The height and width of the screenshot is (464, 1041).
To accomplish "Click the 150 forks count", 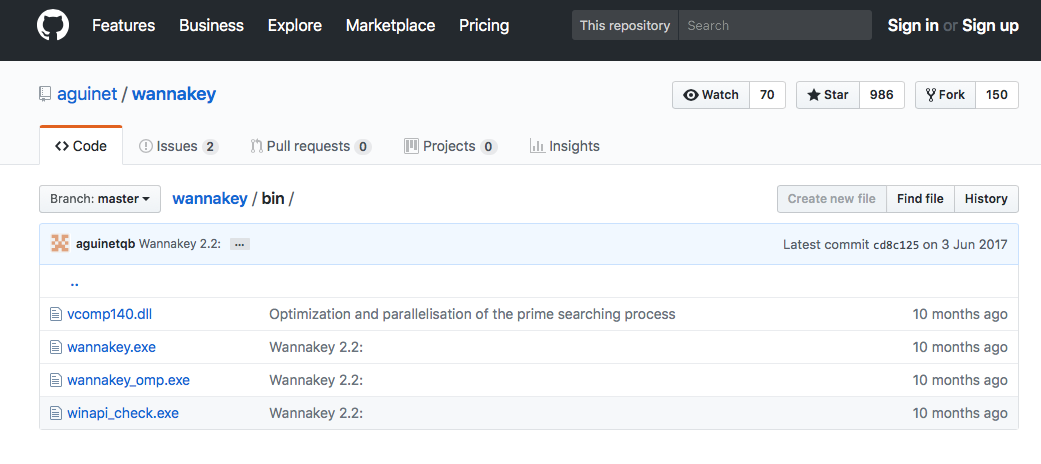I will tap(997, 95).
